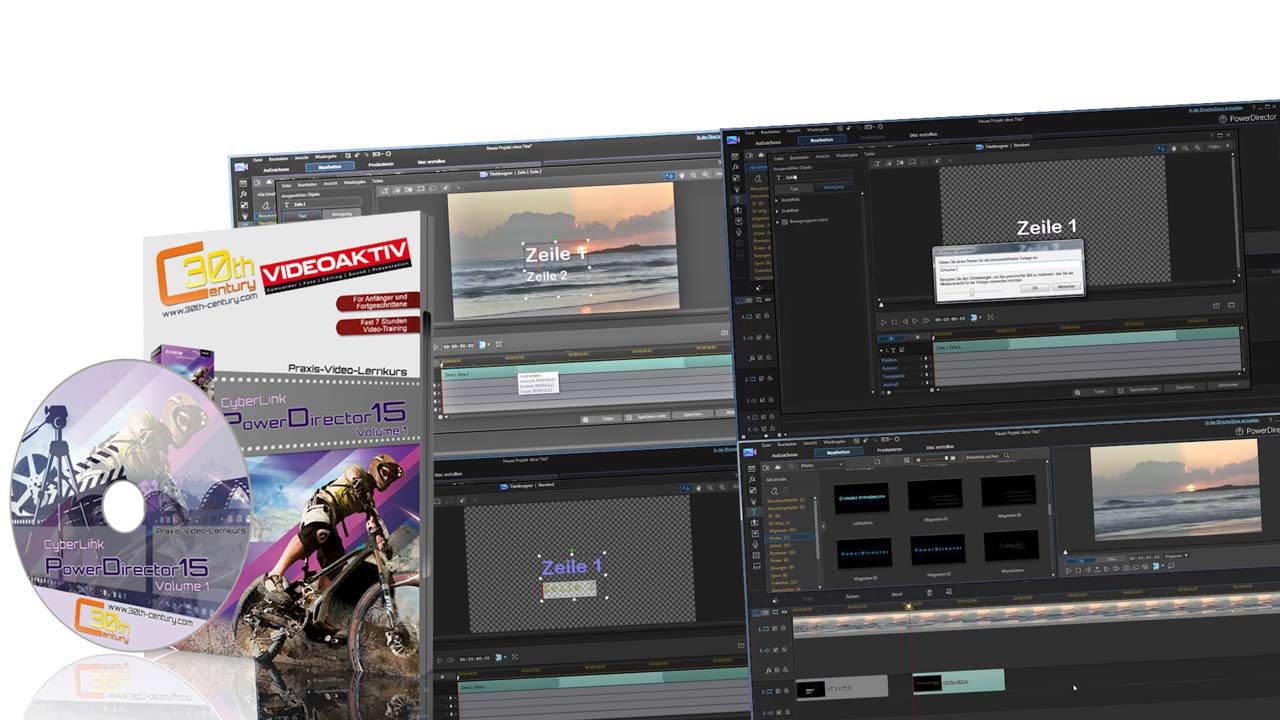
Task: Switch to Produzieren tab in lower-right window
Action: tap(888, 450)
